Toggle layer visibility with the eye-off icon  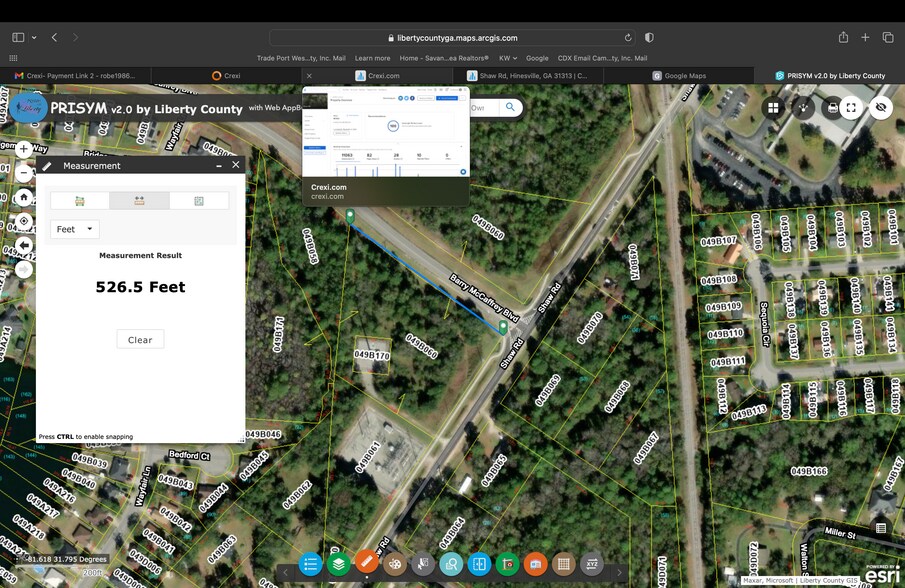[880, 107]
